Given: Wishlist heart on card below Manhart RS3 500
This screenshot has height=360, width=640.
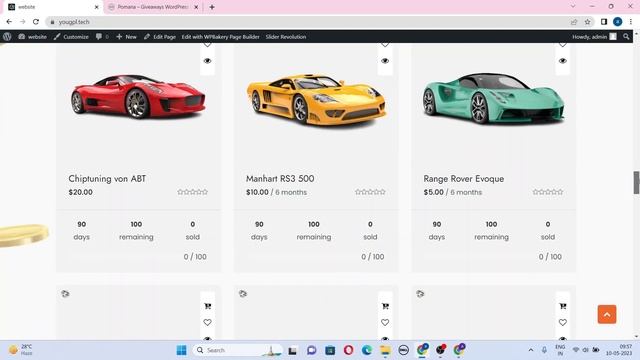Looking at the screenshot, I should pyautogui.click(x=385, y=322).
